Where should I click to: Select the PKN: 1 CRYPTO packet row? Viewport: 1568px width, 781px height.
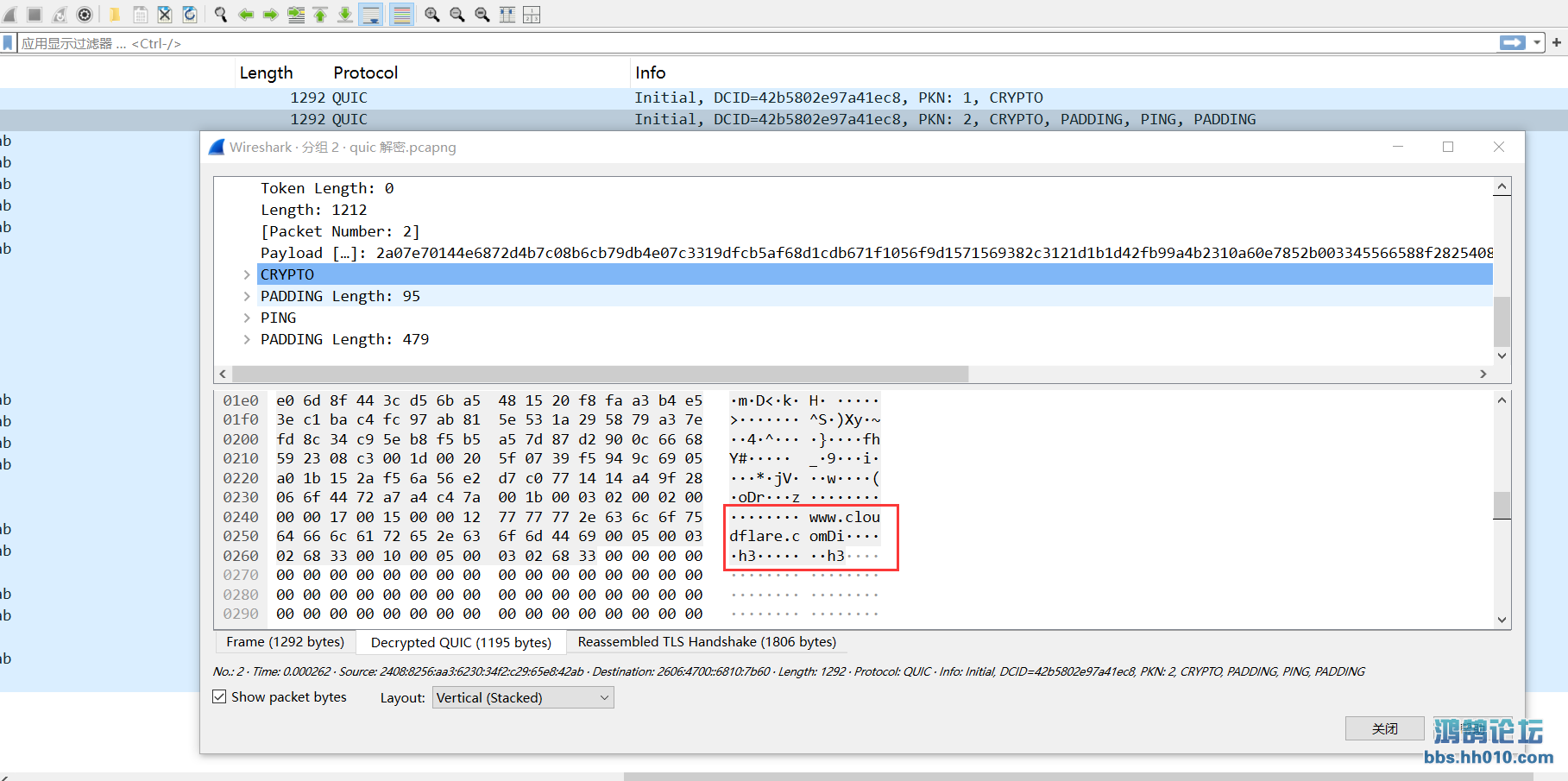pos(784,98)
